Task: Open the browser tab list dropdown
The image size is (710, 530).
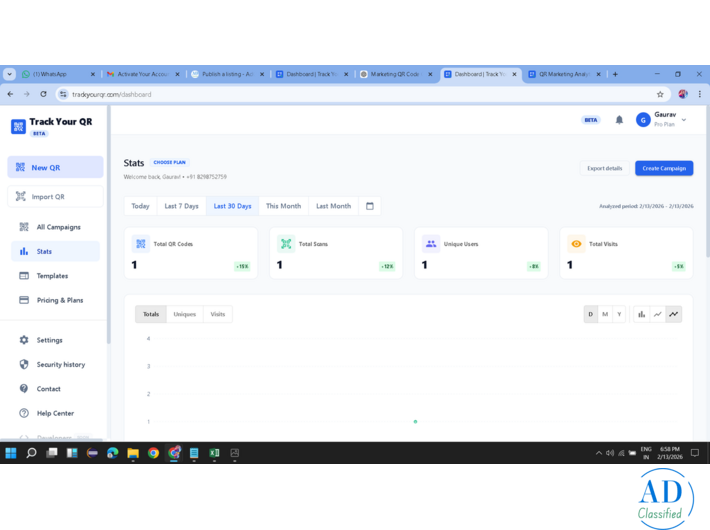Action: [9, 74]
